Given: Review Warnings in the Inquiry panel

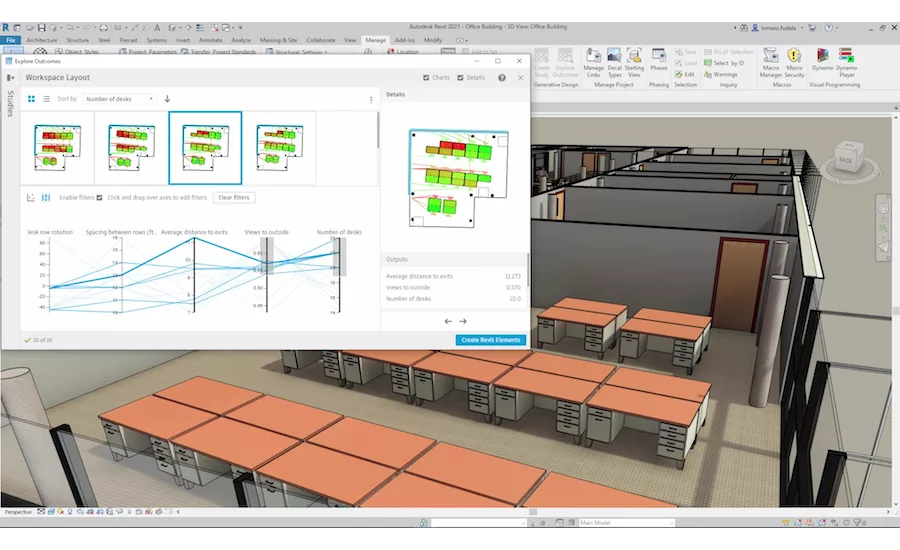Looking at the screenshot, I should (721, 74).
